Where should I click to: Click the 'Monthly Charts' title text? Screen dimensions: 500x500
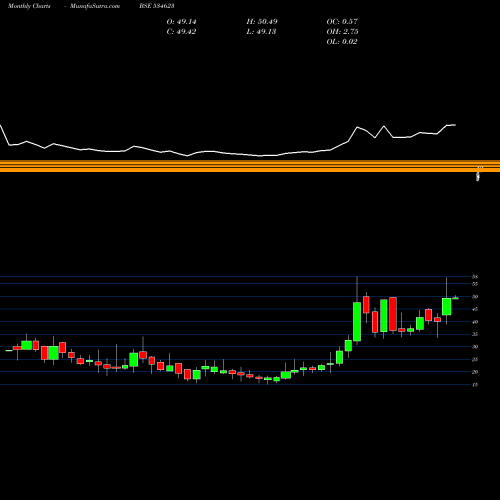[29, 6]
